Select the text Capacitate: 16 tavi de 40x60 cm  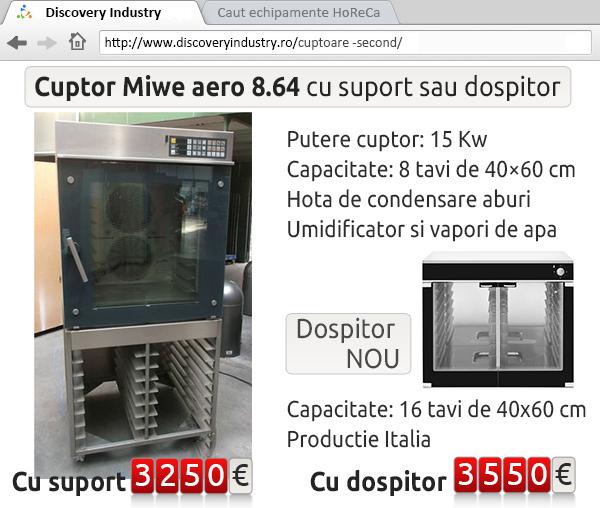pyautogui.click(x=436, y=409)
